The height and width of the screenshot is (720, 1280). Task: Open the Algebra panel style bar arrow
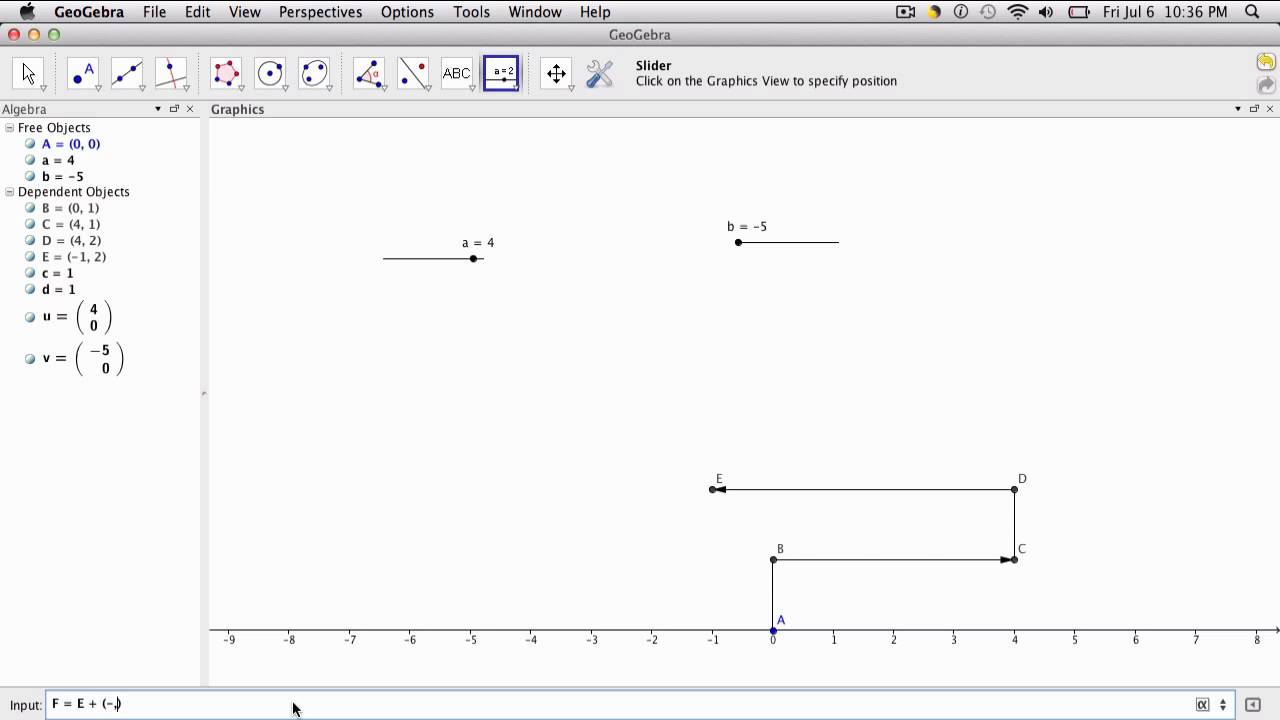[158, 109]
